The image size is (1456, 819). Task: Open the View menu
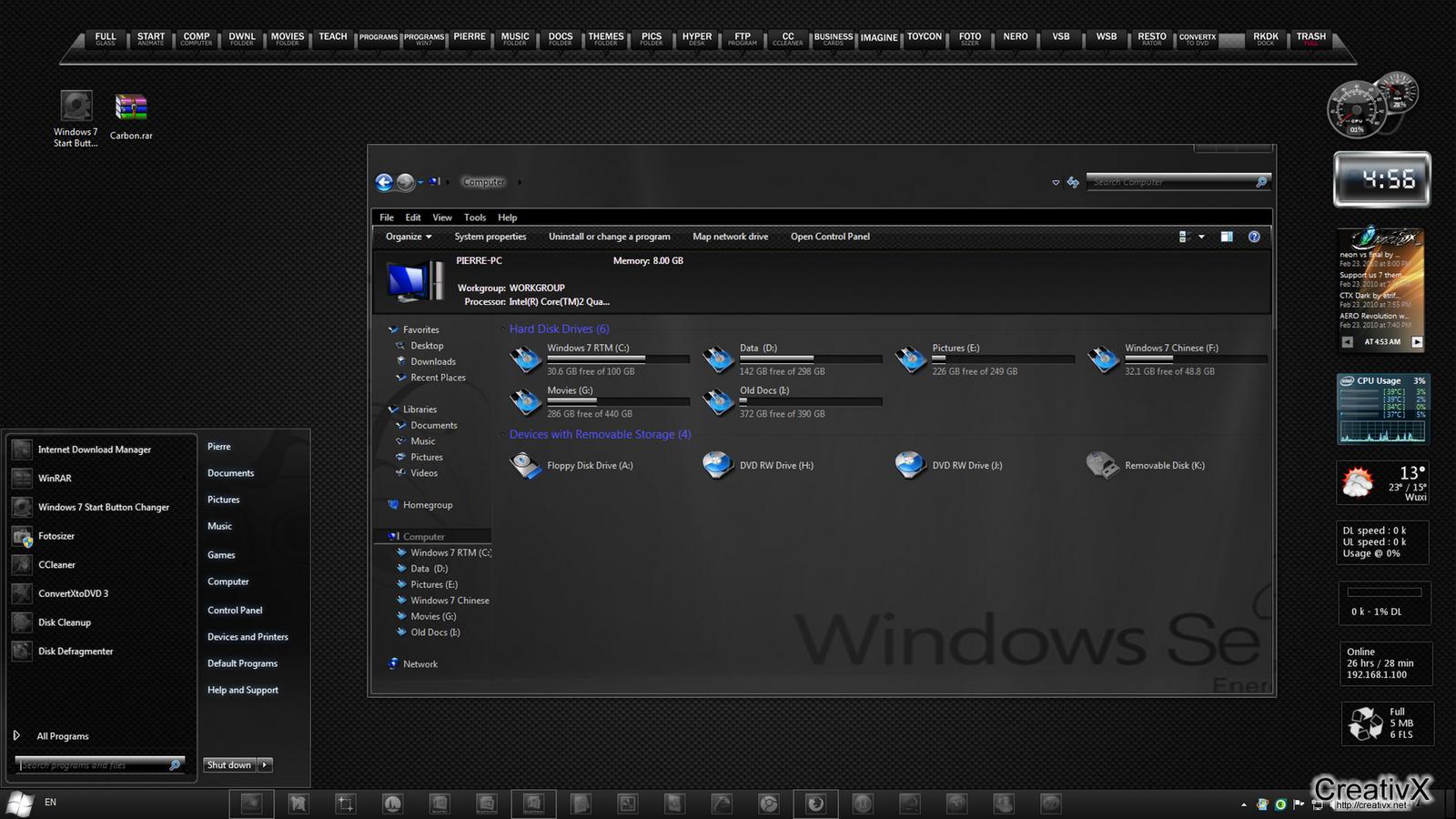point(442,217)
